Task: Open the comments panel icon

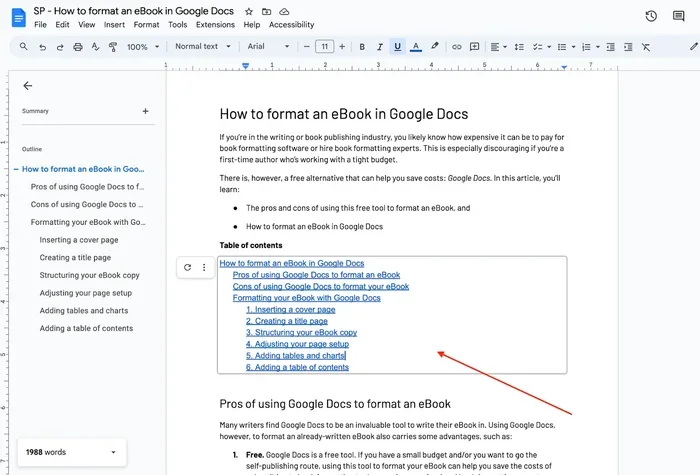Action: coord(679,16)
